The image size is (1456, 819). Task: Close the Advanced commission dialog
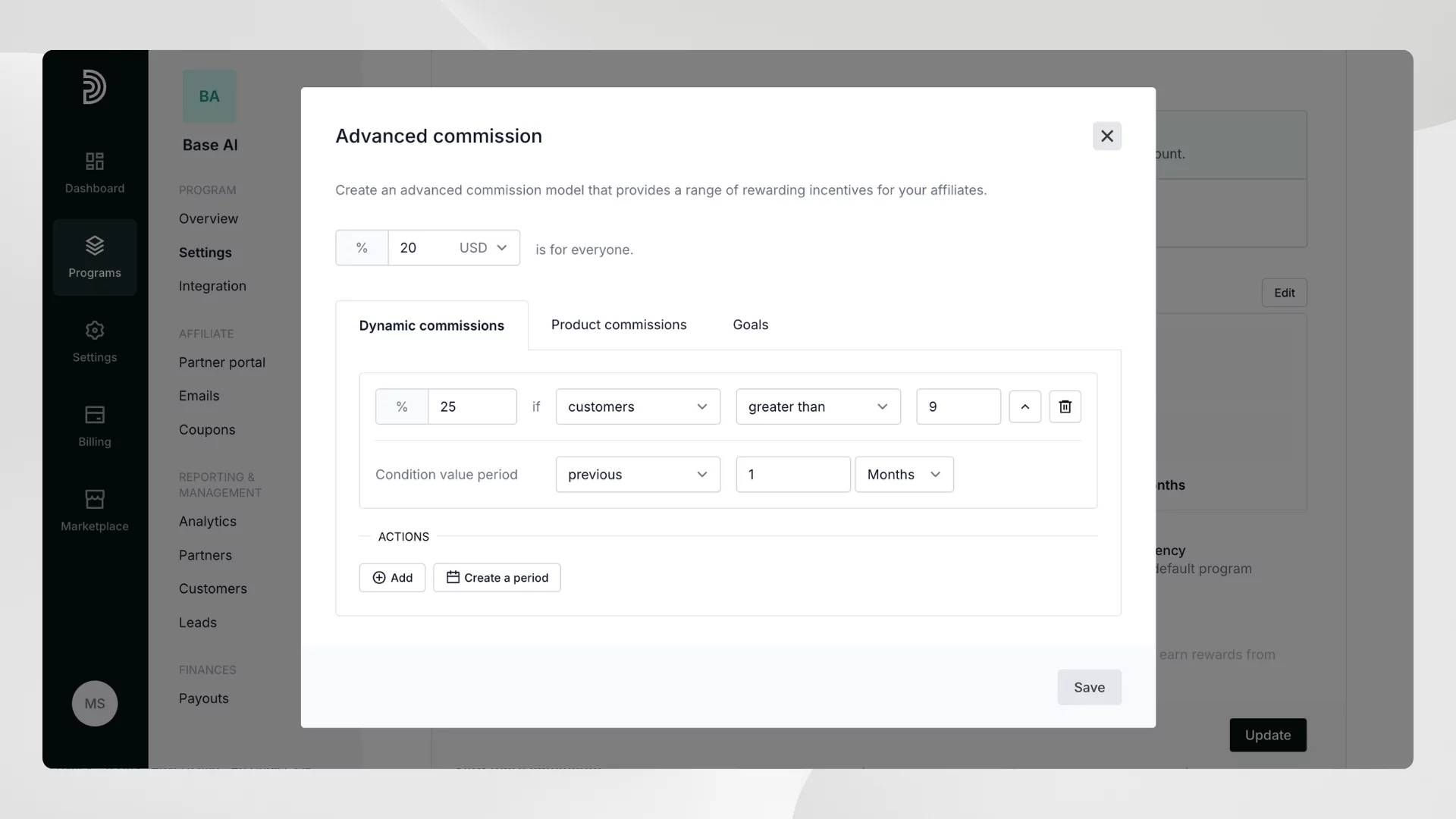(x=1106, y=136)
